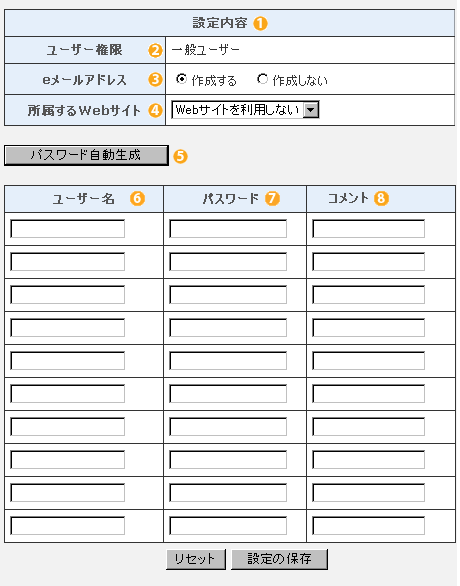460x586 pixels.
Task: Click the リセット button
Action: (196, 559)
